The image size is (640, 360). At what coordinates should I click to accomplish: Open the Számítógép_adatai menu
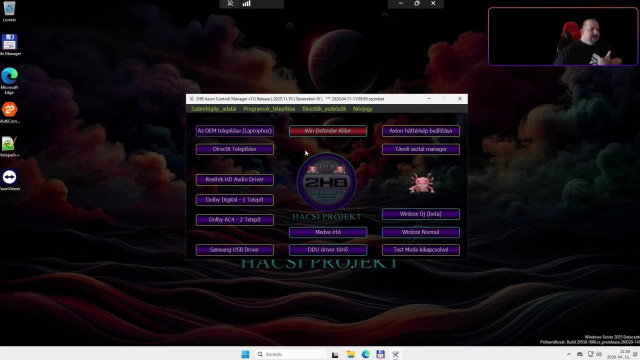tap(213, 109)
